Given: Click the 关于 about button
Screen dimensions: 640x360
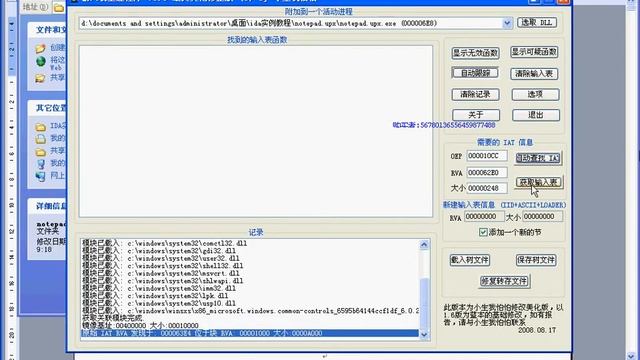Looking at the screenshot, I should [476, 115].
